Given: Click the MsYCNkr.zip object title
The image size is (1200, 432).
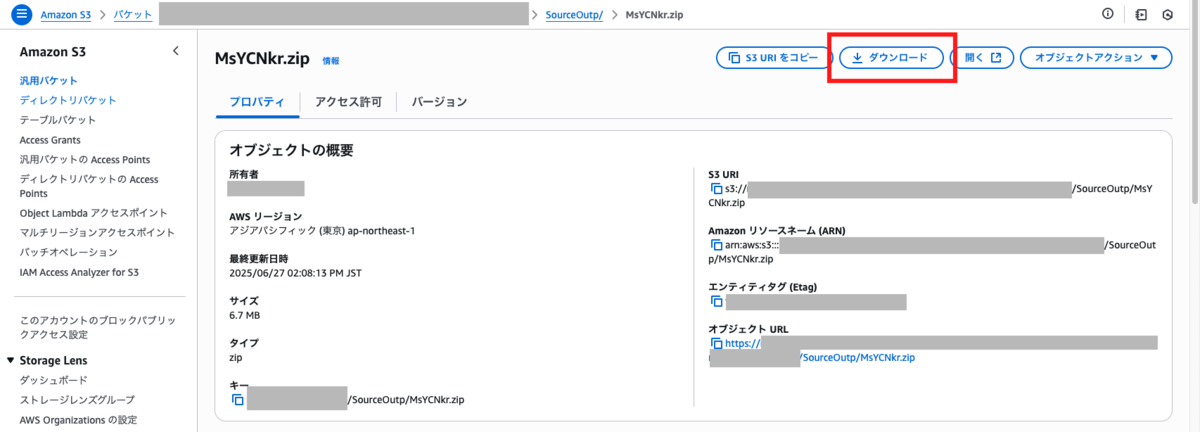Looking at the screenshot, I should click(263, 59).
